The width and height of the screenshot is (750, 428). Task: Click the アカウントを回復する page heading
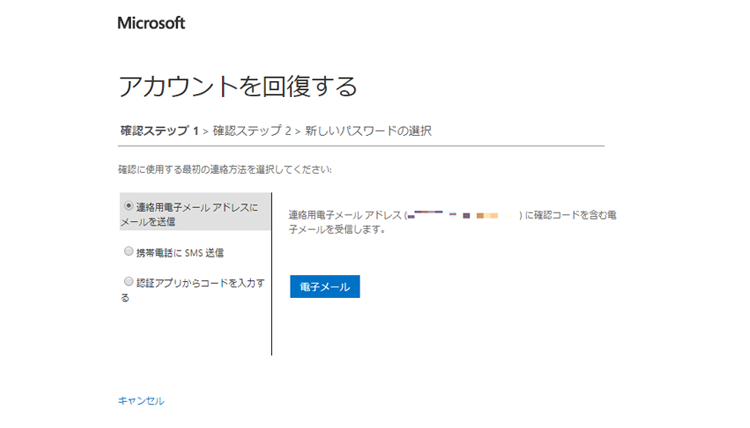(x=237, y=86)
